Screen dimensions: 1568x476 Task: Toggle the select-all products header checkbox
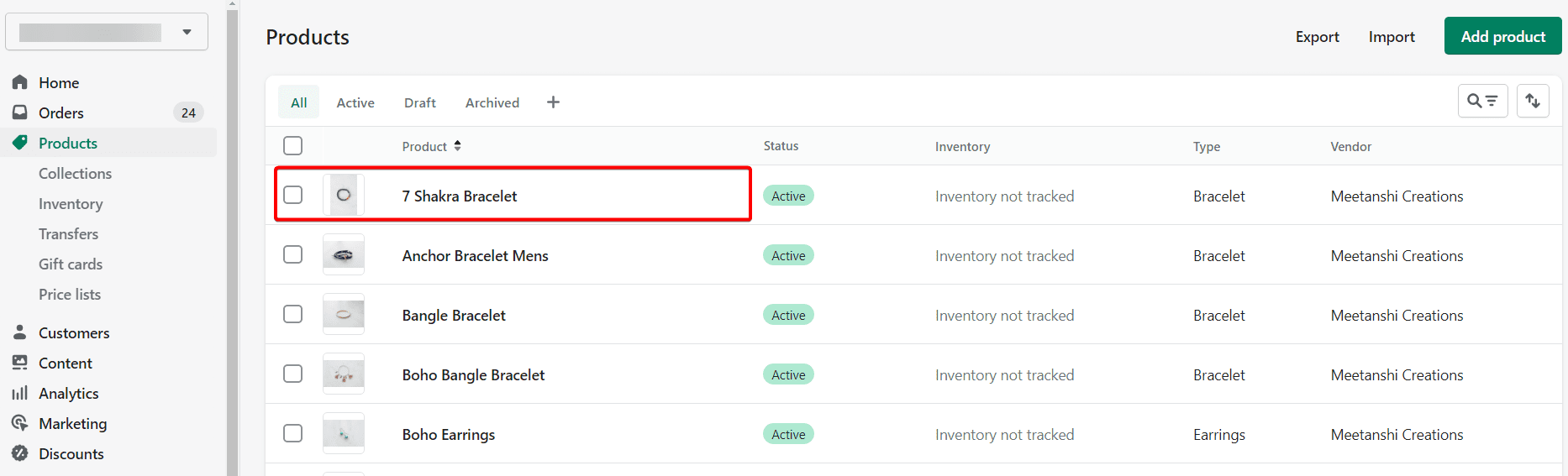coord(292,145)
